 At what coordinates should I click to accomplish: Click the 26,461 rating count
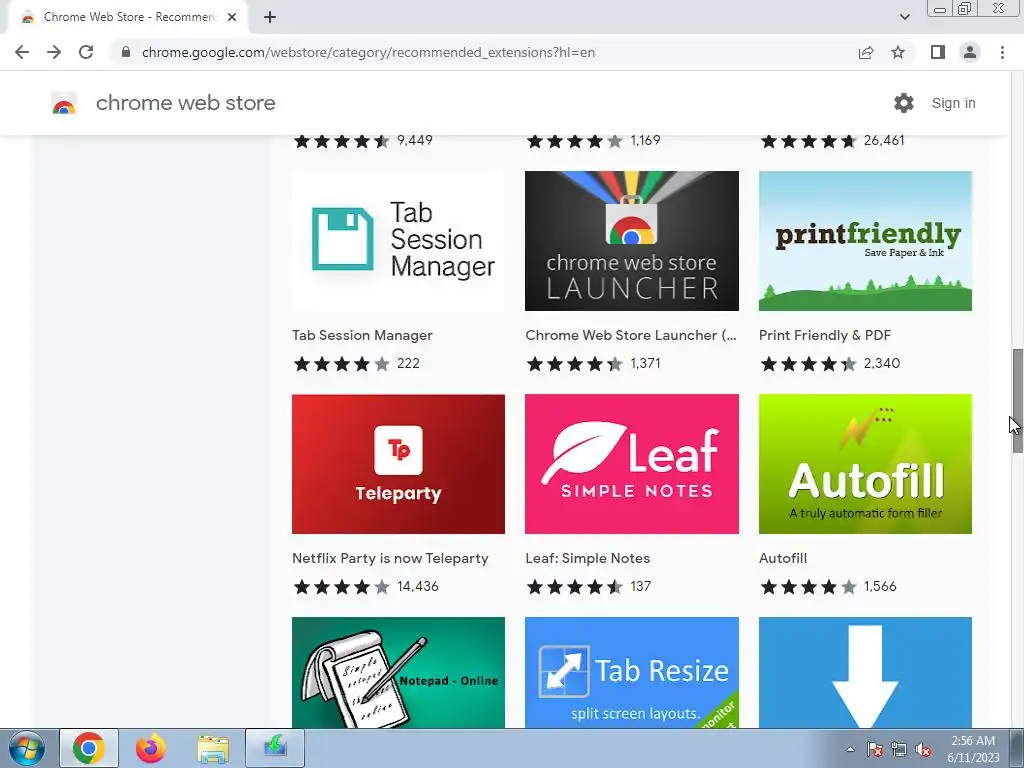(x=884, y=140)
